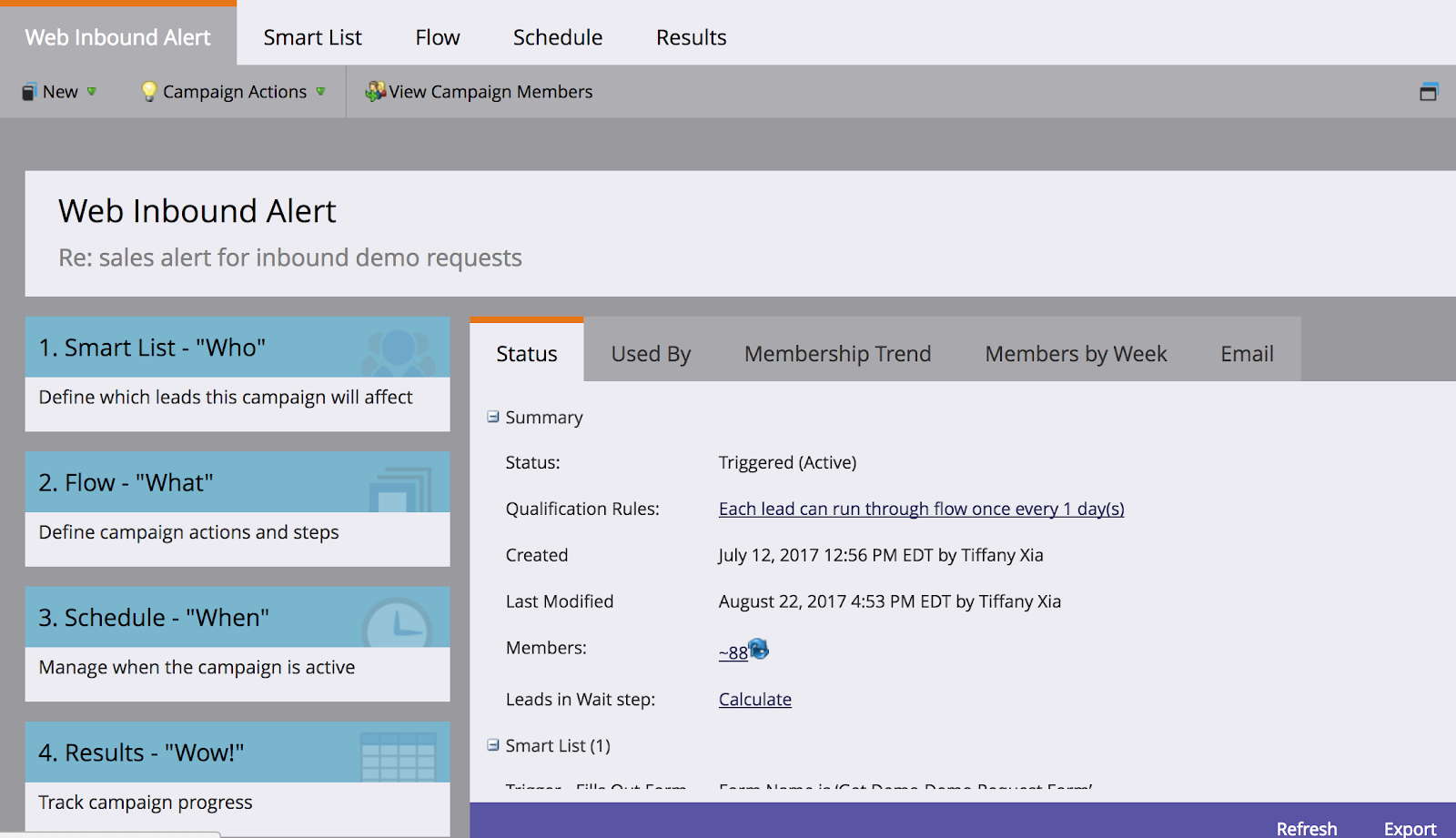Click Calculate for leads in wait step
This screenshot has width=1456, height=838.
(x=754, y=699)
